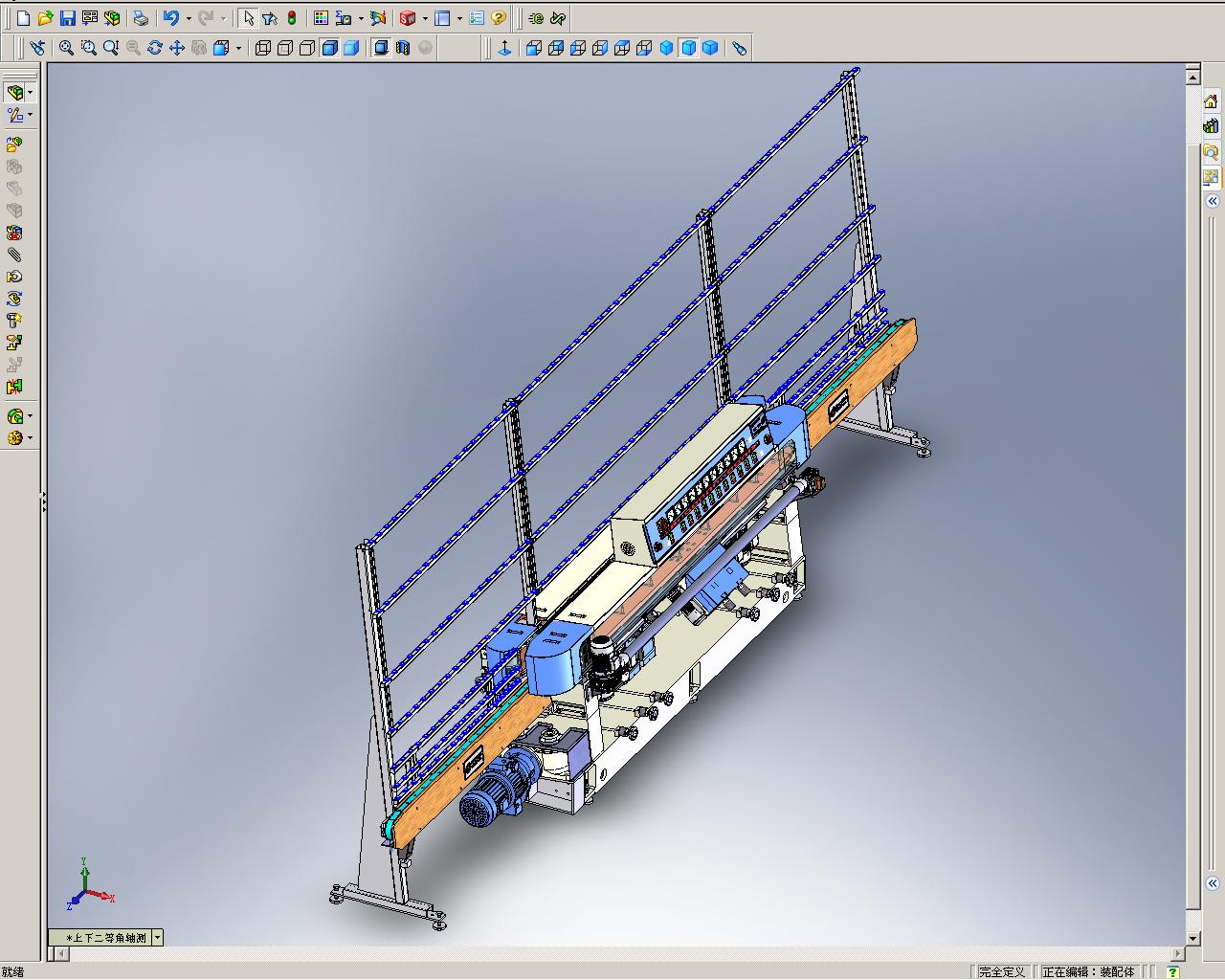Expand the Undo history dropdown
The height and width of the screenshot is (980, 1225).
click(189, 18)
